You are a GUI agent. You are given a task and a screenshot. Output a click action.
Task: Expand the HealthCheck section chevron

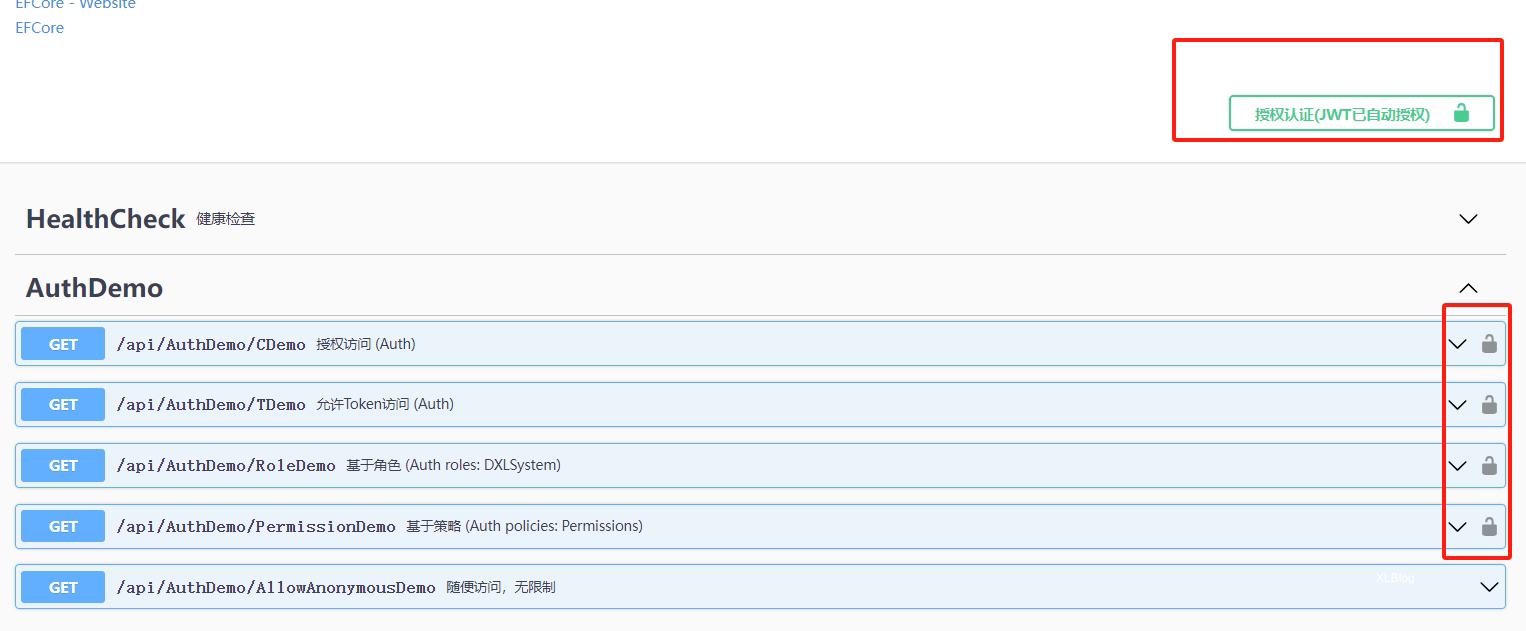(1468, 219)
